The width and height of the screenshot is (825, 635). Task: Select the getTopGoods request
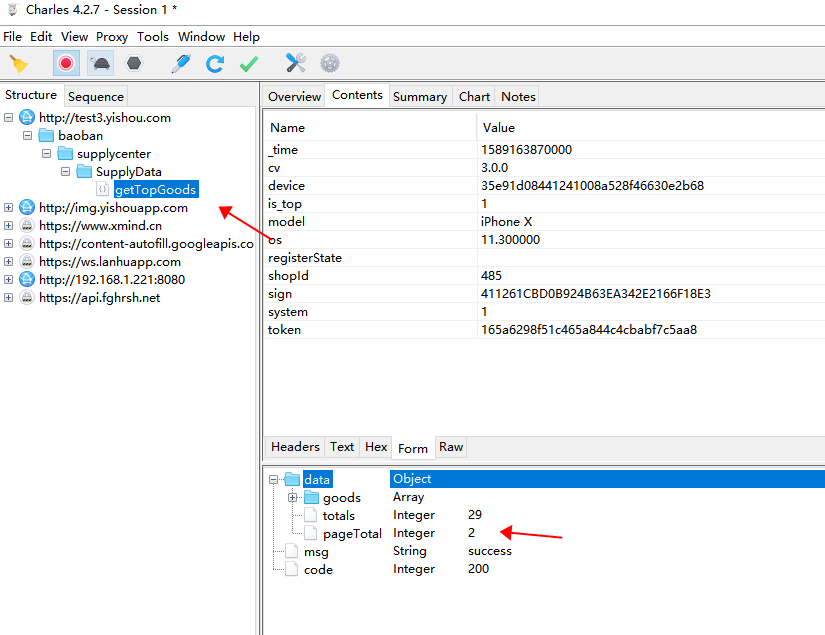click(x=156, y=190)
